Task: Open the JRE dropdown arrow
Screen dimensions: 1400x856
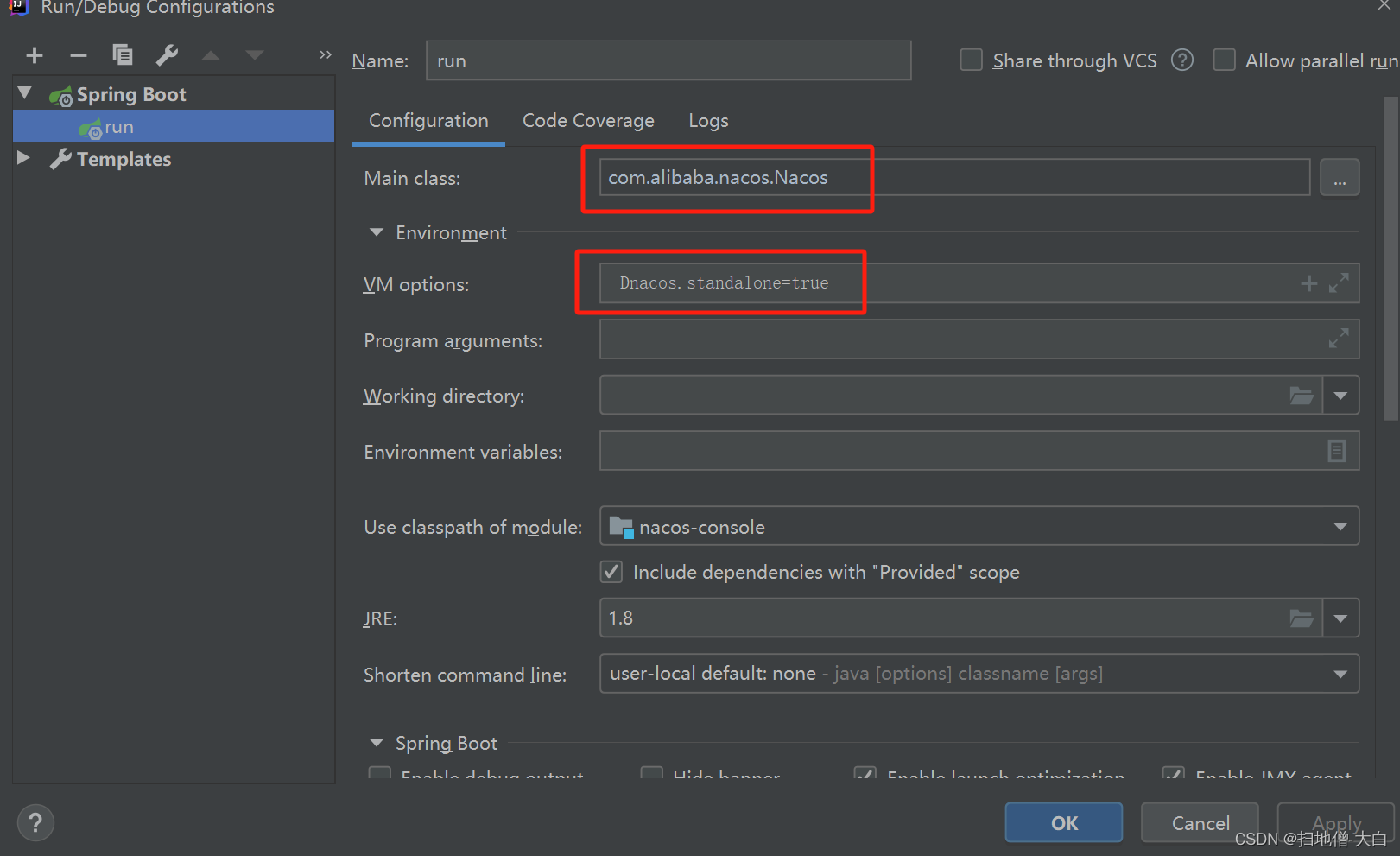Action: [x=1340, y=618]
